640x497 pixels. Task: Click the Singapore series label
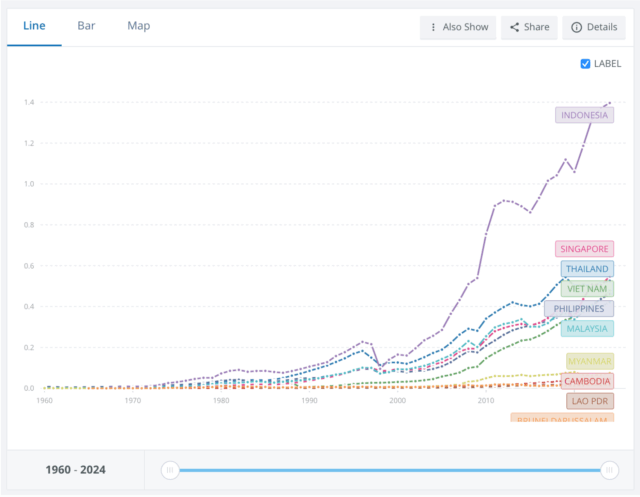tap(583, 249)
